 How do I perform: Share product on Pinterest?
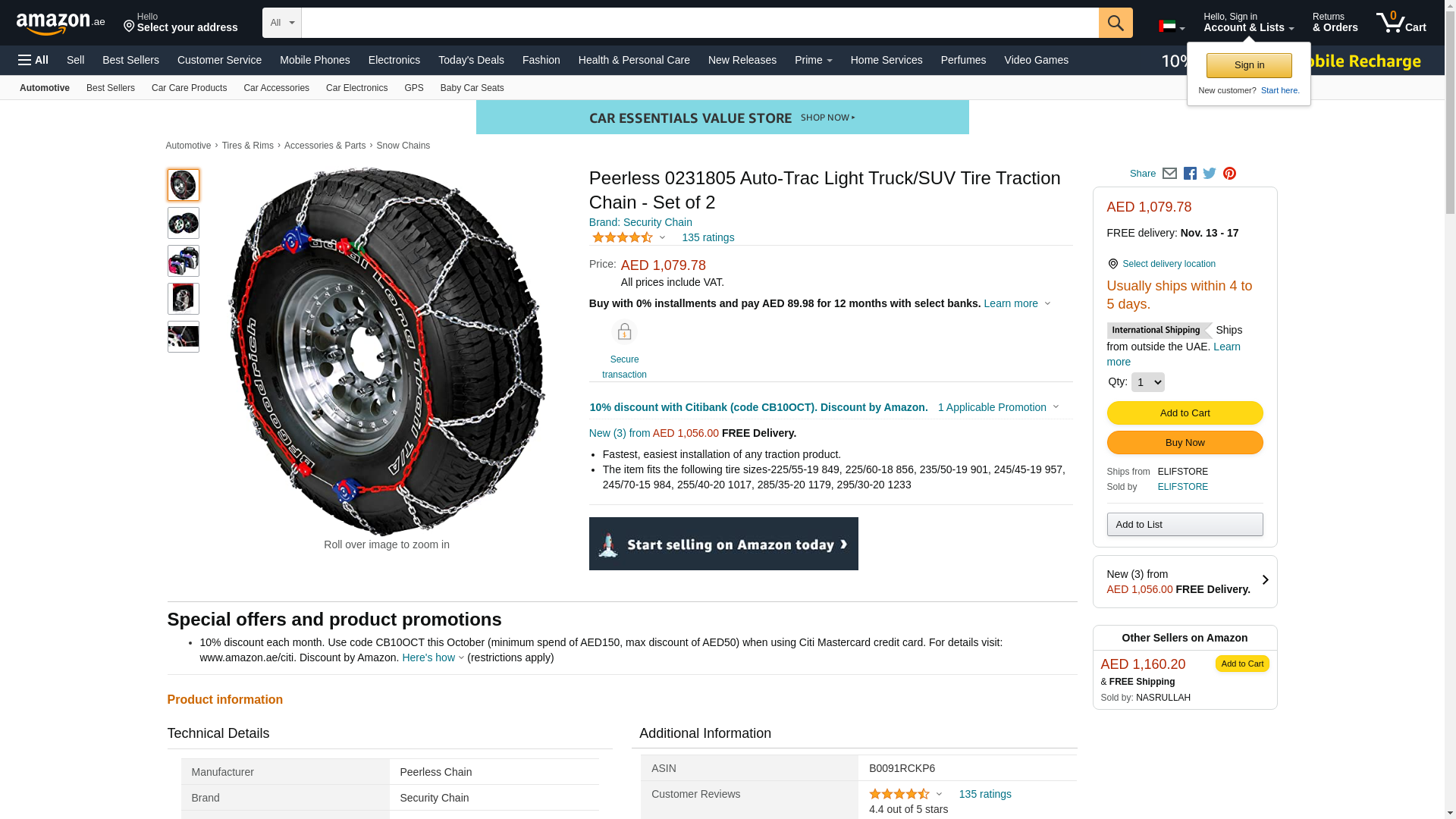(x=1229, y=174)
